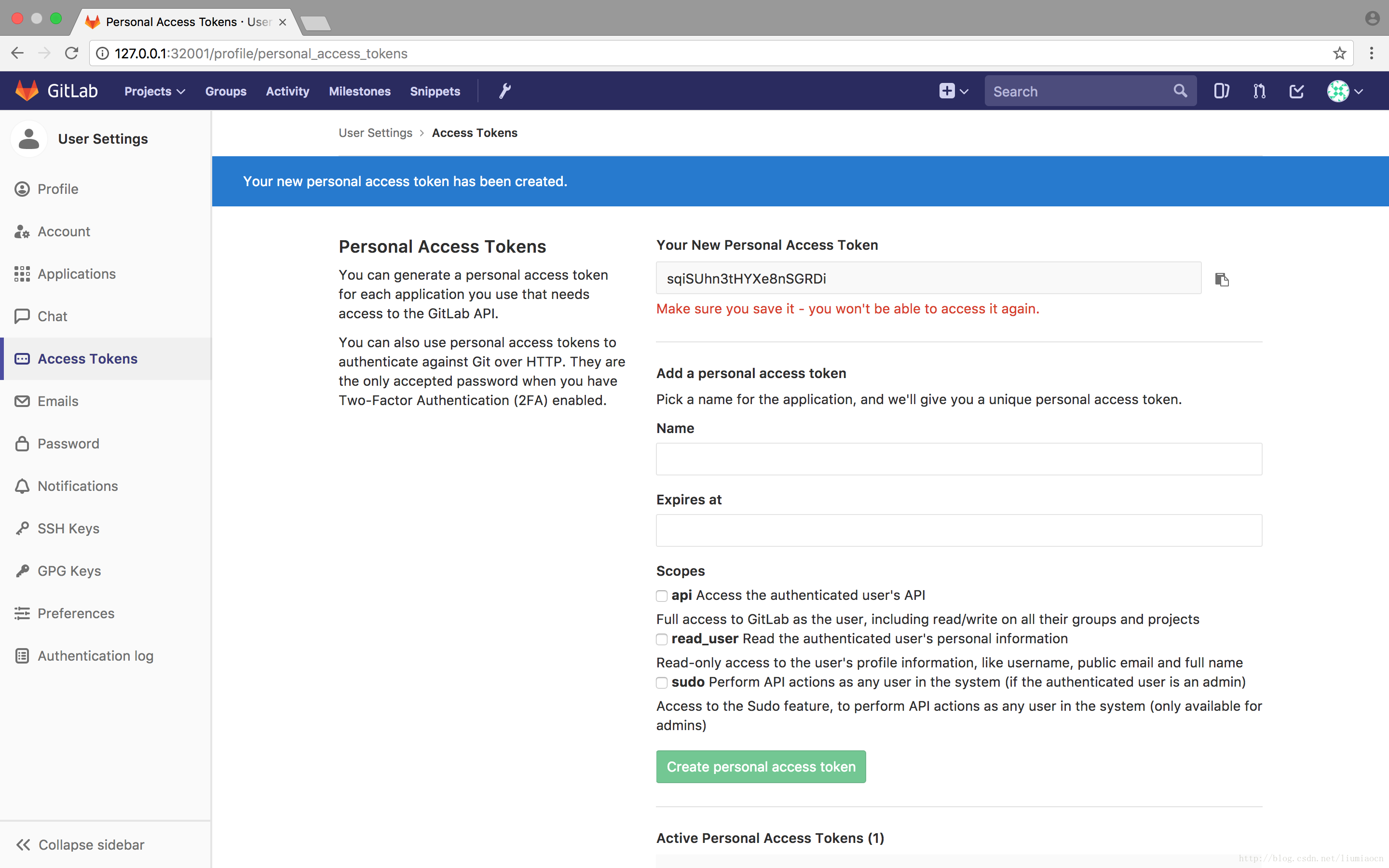This screenshot has width=1389, height=868.
Task: Click the Profile sidebar icon
Action: tap(22, 189)
